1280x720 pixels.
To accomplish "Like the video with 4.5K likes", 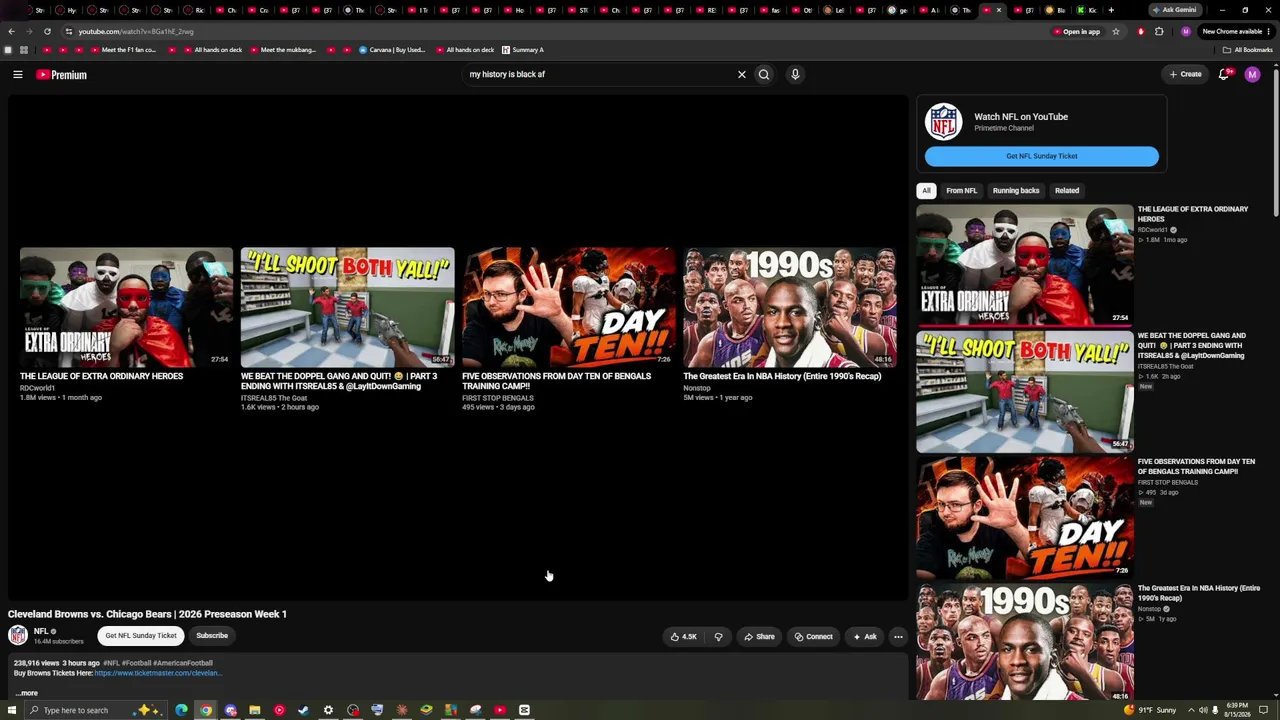I will click(684, 637).
